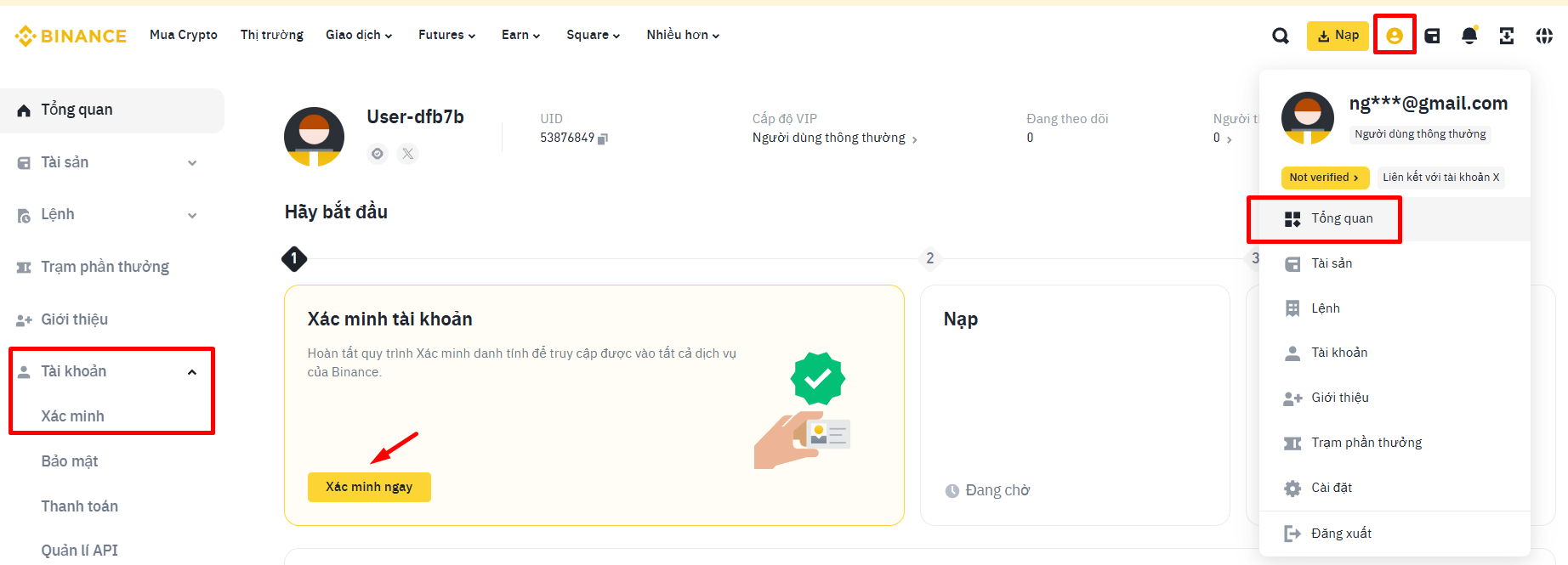Click the Đang theo dõi count
Screen dimensions: 1568x565
(1030, 138)
